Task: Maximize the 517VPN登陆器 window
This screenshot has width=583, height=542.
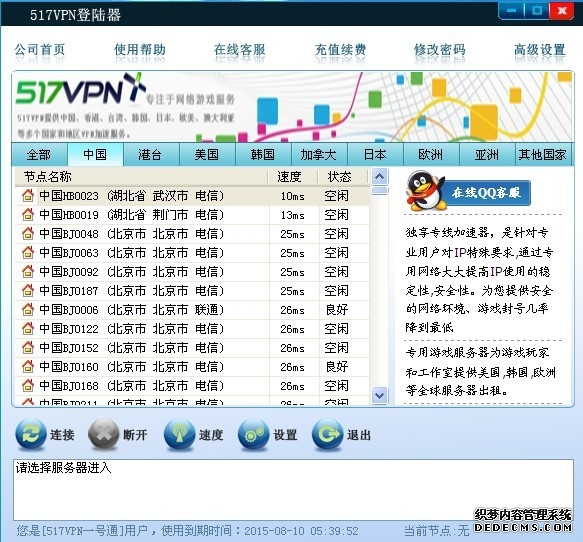Action: tap(537, 11)
